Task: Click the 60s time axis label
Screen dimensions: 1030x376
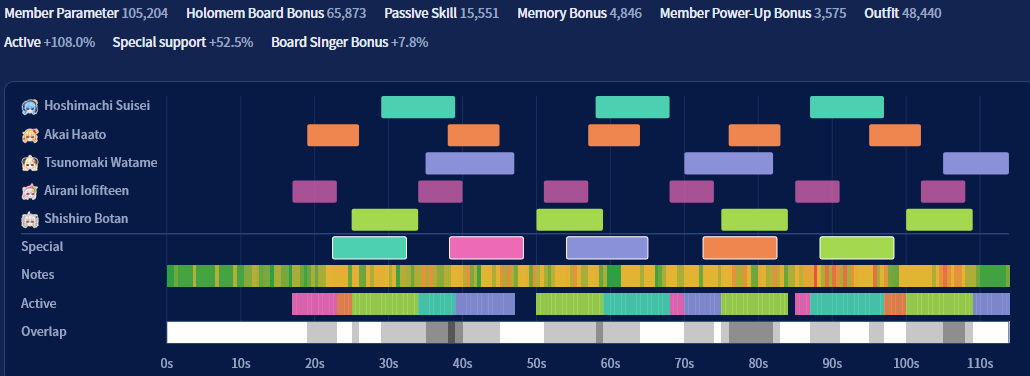Action: pyautogui.click(x=610, y=363)
